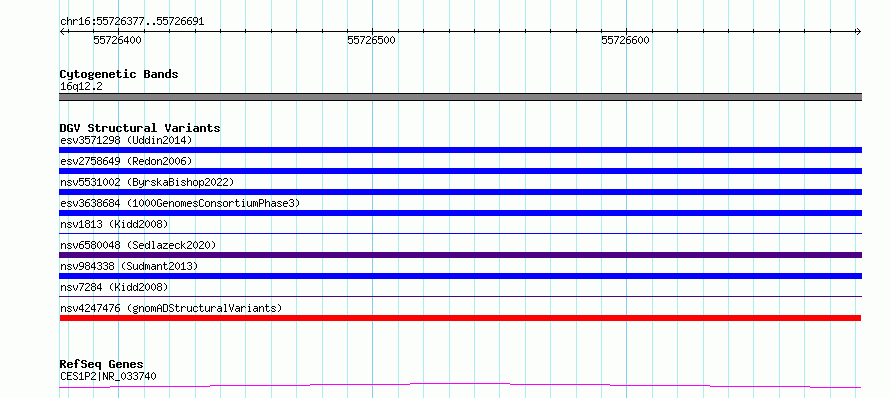Image resolution: width=890 pixels, height=398 pixels.
Task: Select the blue bar under esv3638684
Action: point(460,213)
